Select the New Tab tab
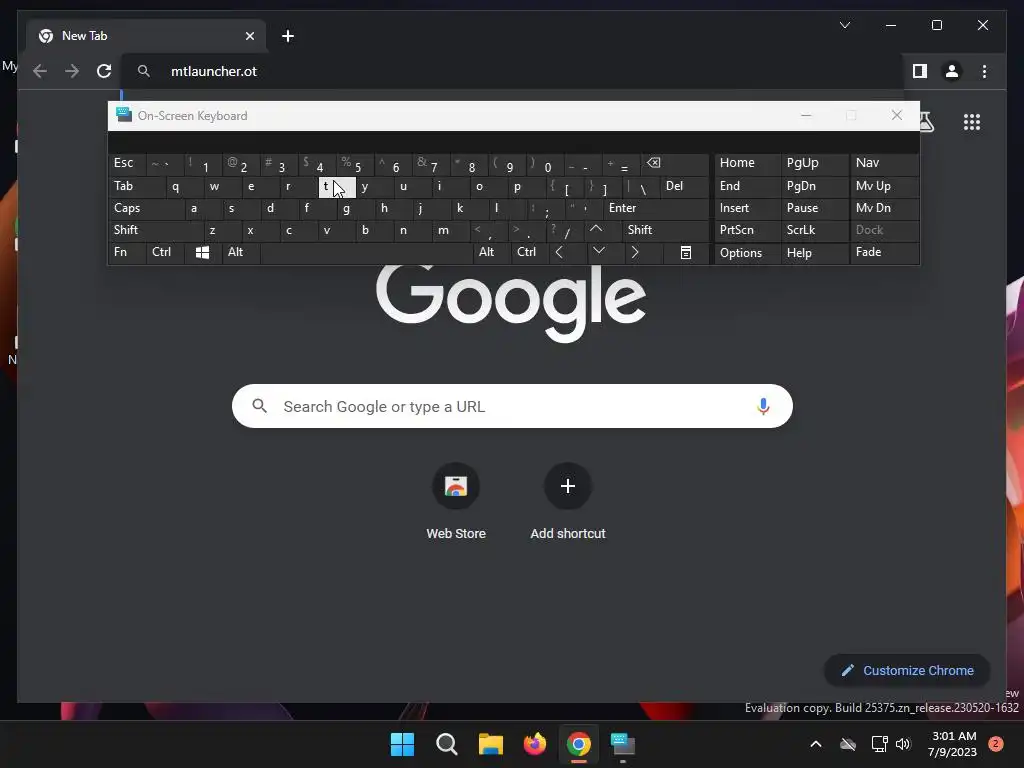 coord(146,36)
